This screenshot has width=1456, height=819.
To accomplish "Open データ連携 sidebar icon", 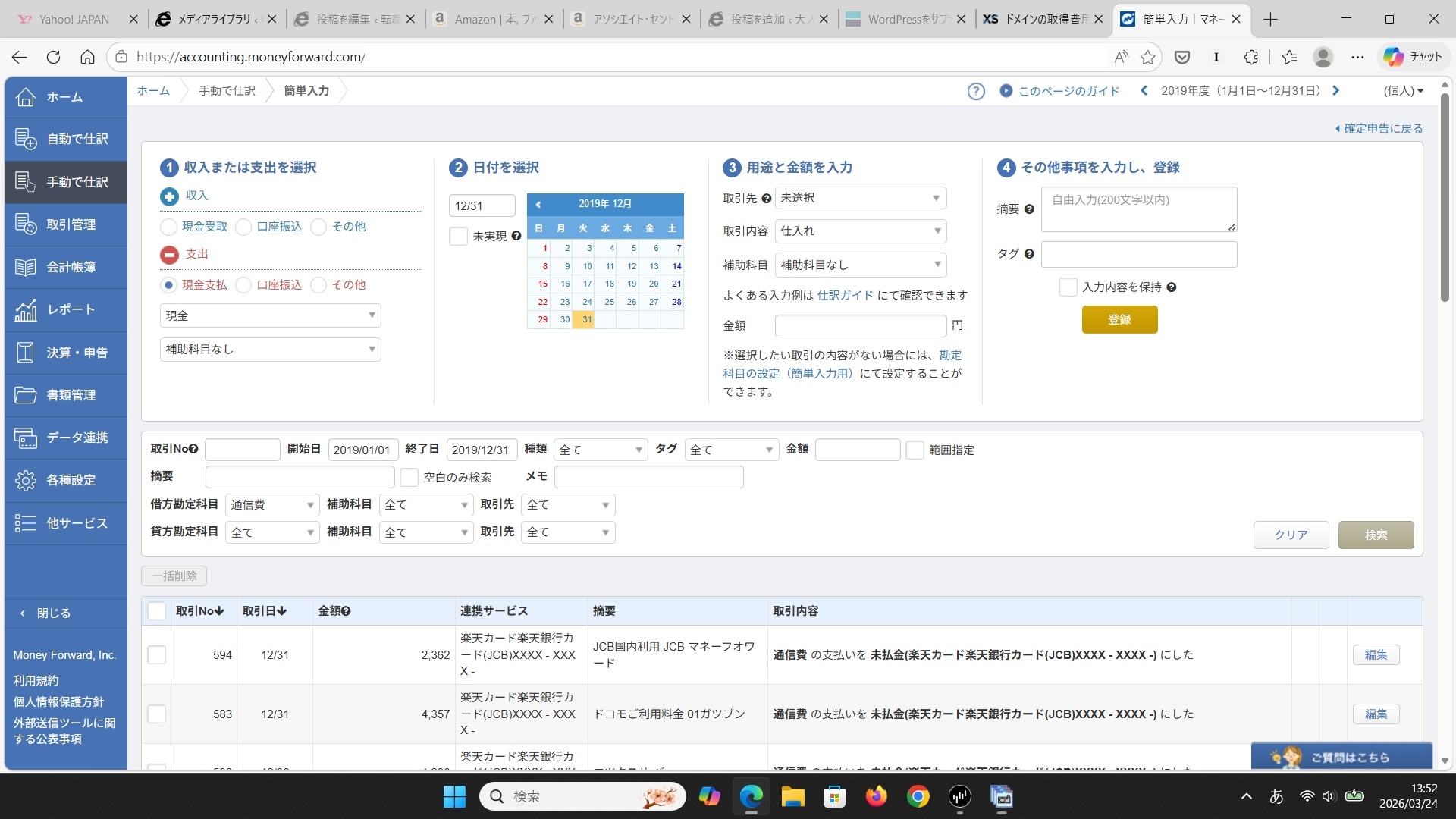I will point(26,438).
